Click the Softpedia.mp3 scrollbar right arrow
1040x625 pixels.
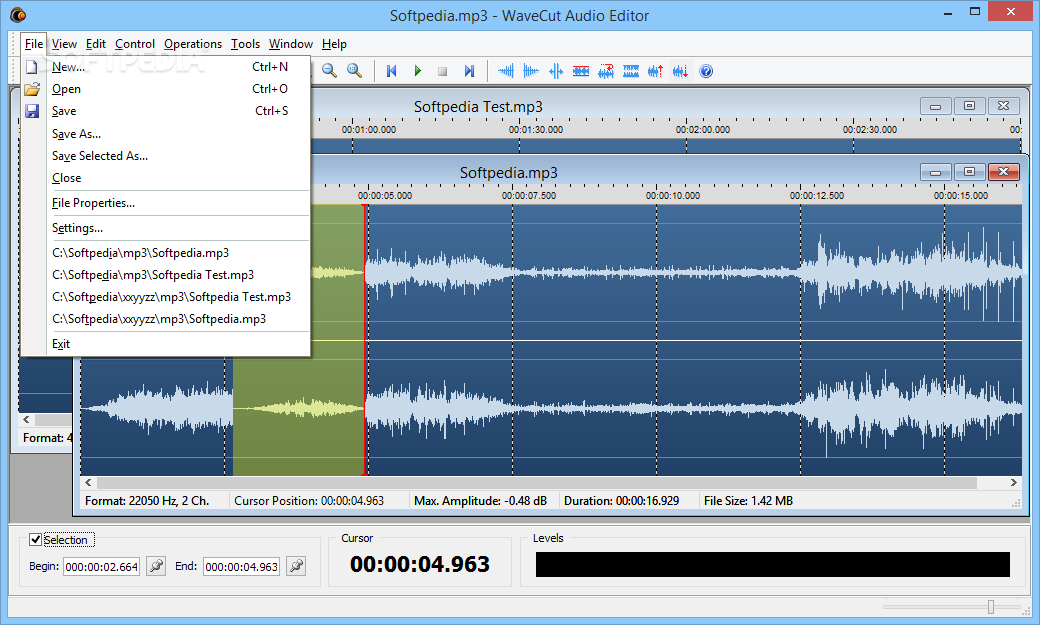[1013, 482]
